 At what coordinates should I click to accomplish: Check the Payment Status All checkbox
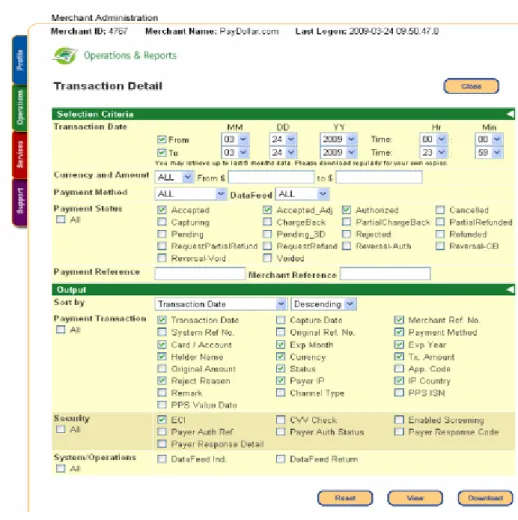click(x=61, y=219)
